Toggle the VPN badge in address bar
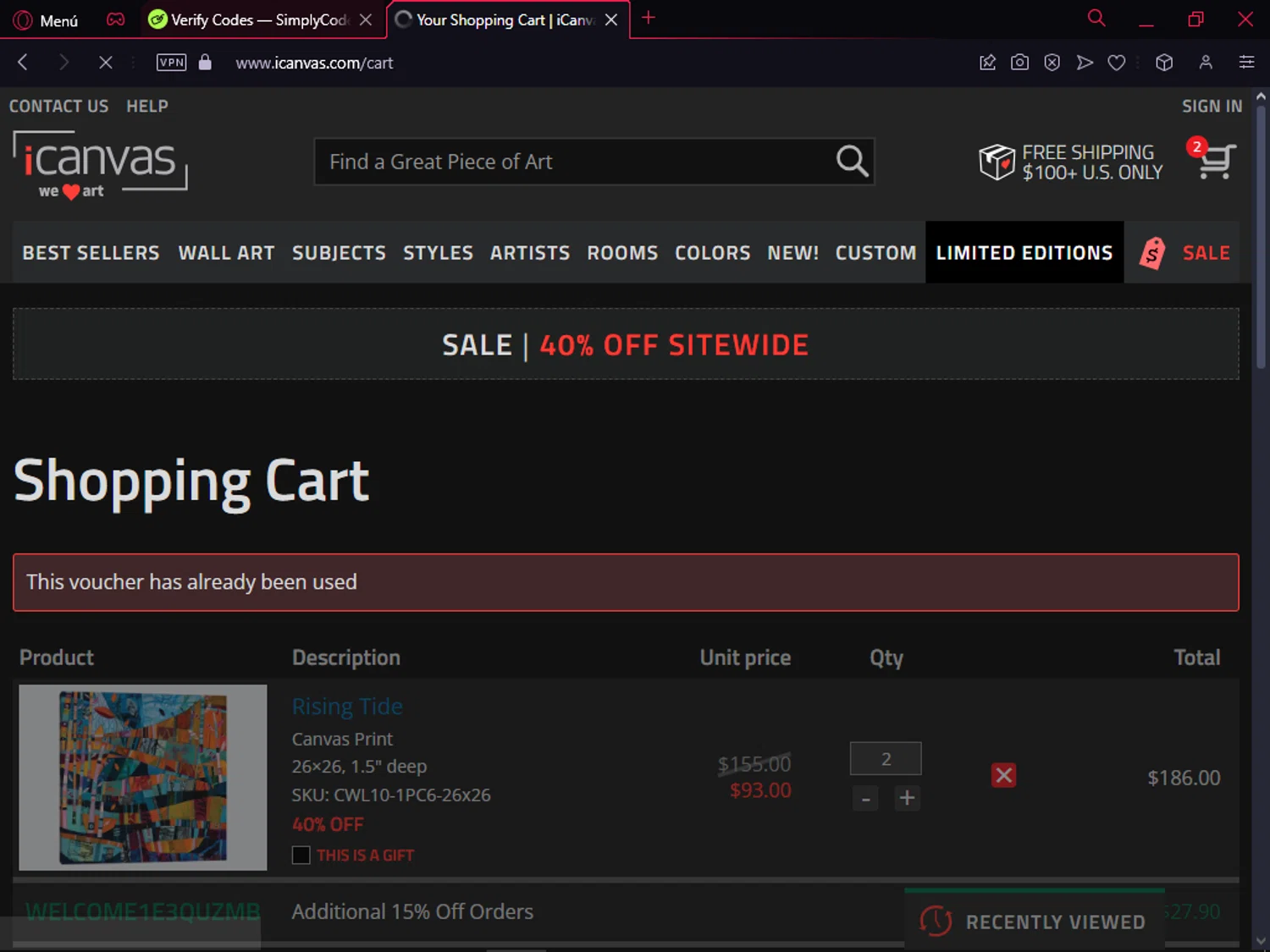 tap(172, 62)
